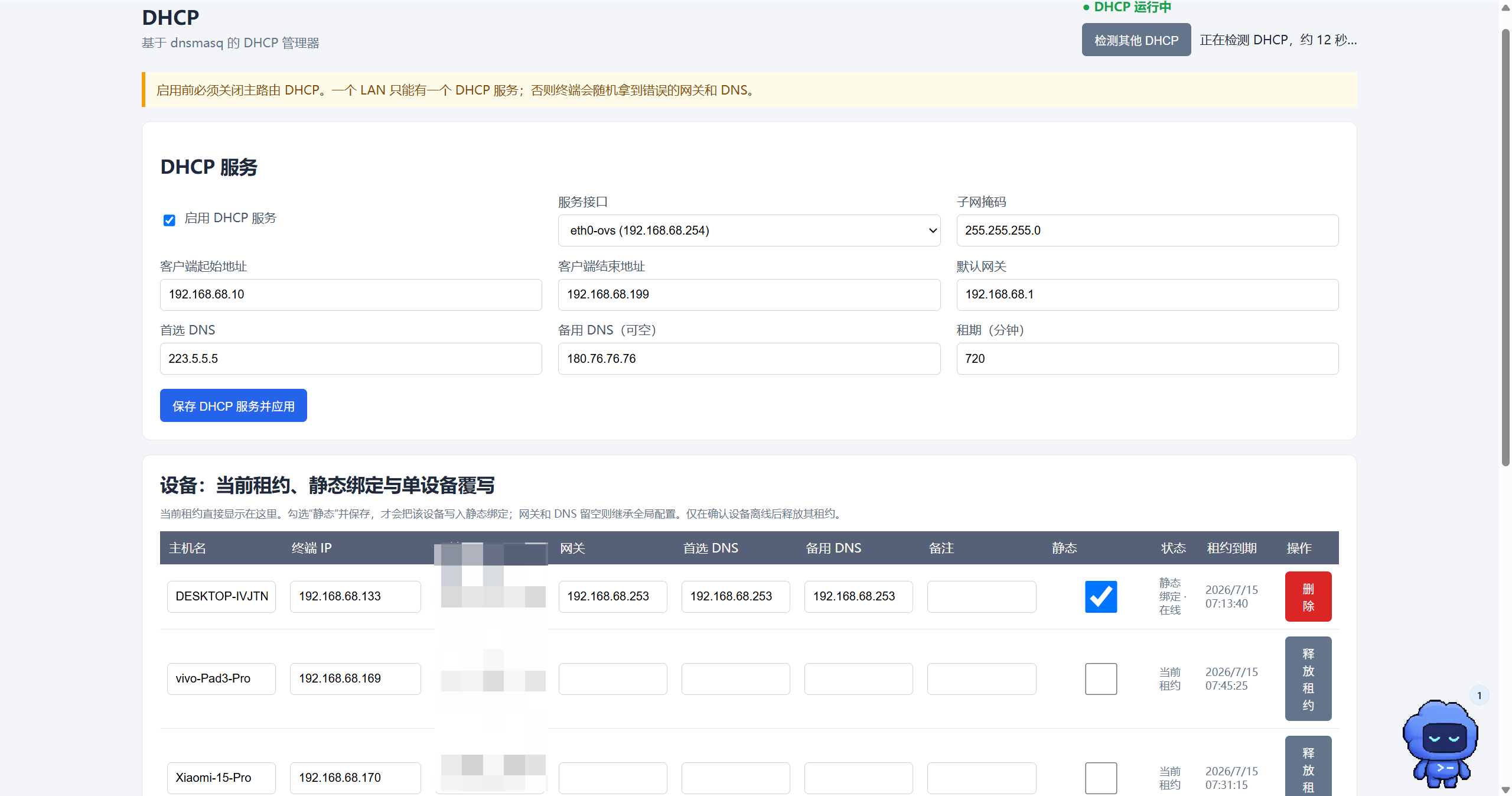
Task: Click the 默认网关 field 192.168.68.1
Action: click(x=1148, y=294)
